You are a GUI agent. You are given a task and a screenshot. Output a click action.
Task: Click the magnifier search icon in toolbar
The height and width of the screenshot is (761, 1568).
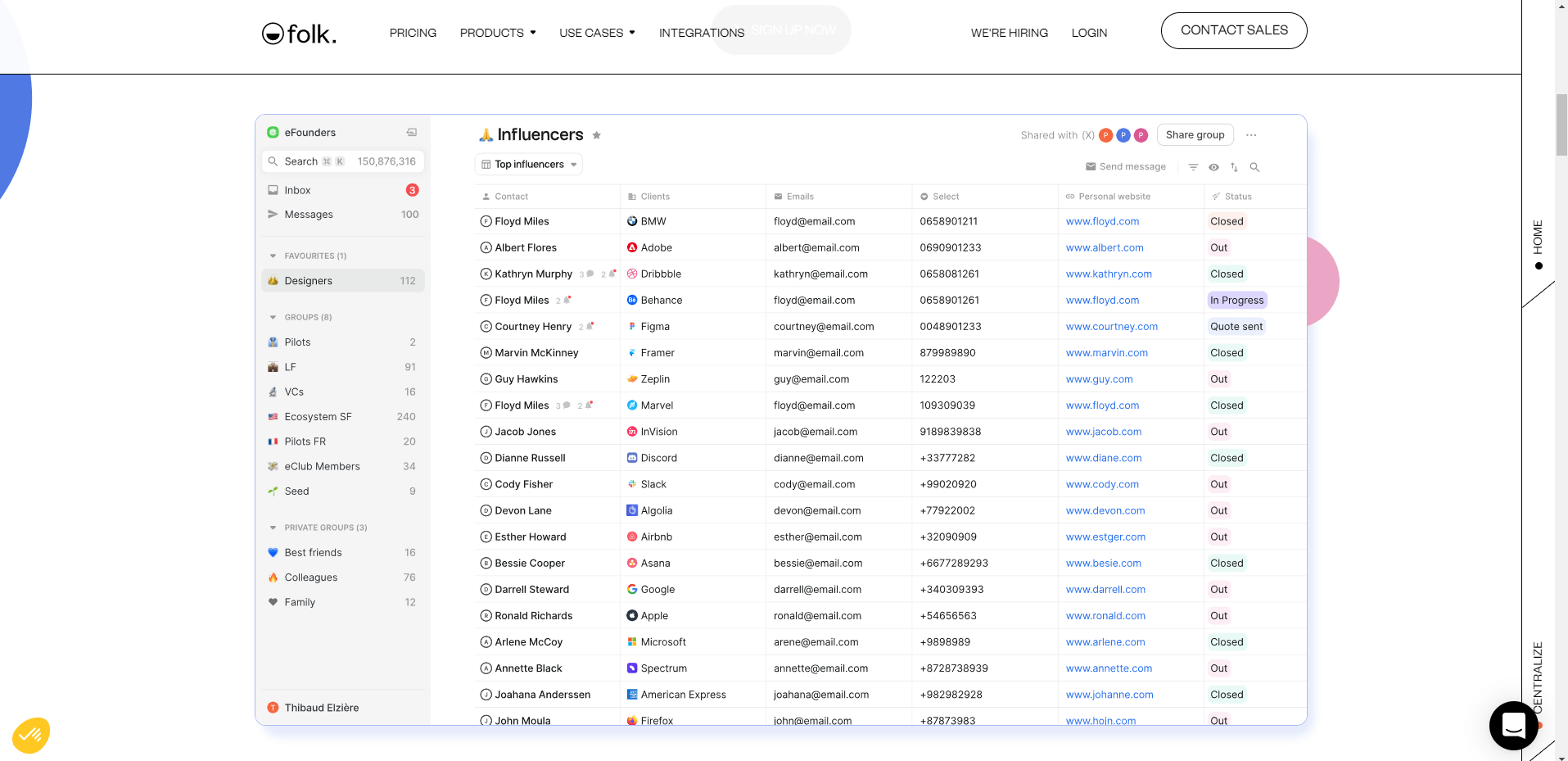point(1254,167)
